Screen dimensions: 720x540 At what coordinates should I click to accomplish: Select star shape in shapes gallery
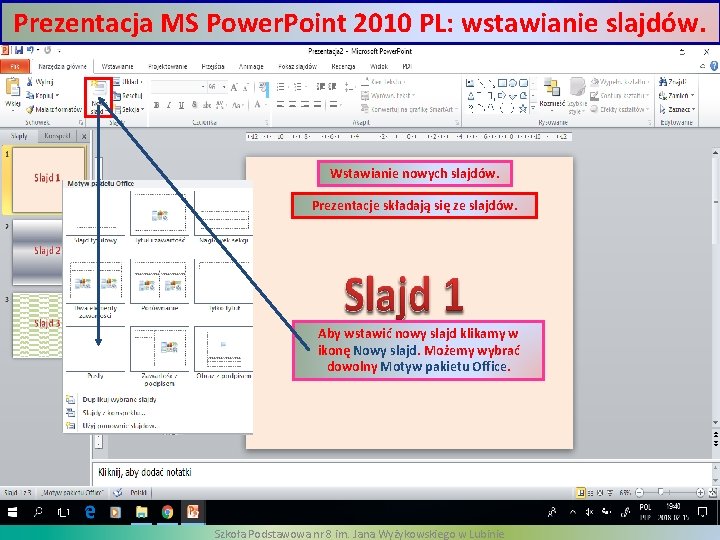523,109
